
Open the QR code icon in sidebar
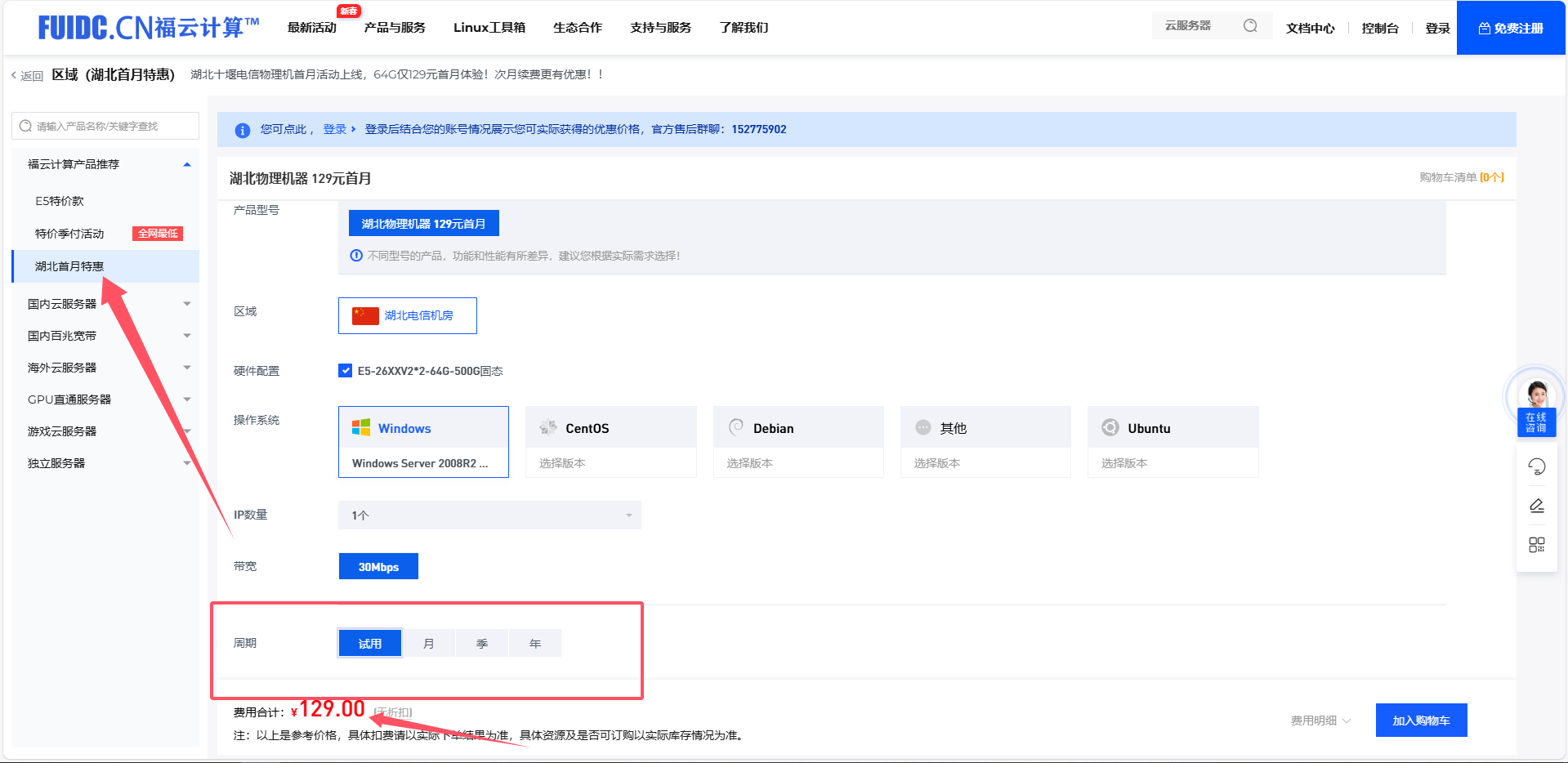(x=1536, y=545)
